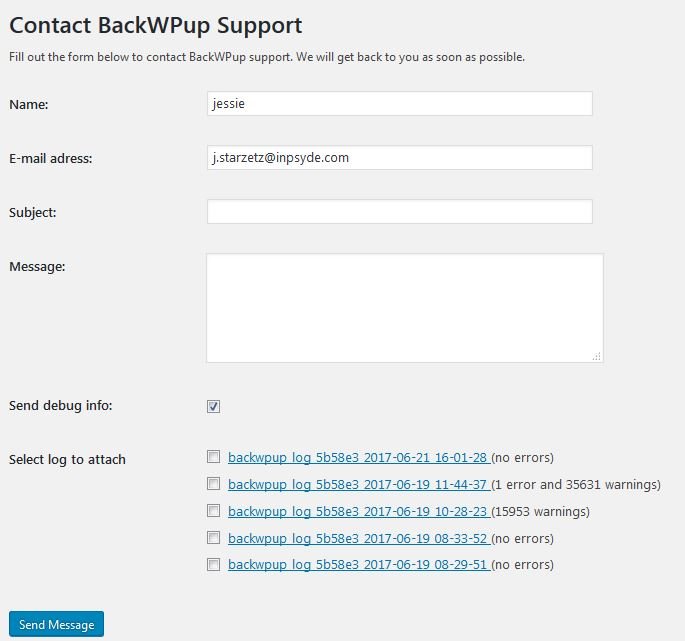Check the 2017-06-19 08-29-51 log checkbox
Image resolution: width=685 pixels, height=641 pixels.
point(213,565)
